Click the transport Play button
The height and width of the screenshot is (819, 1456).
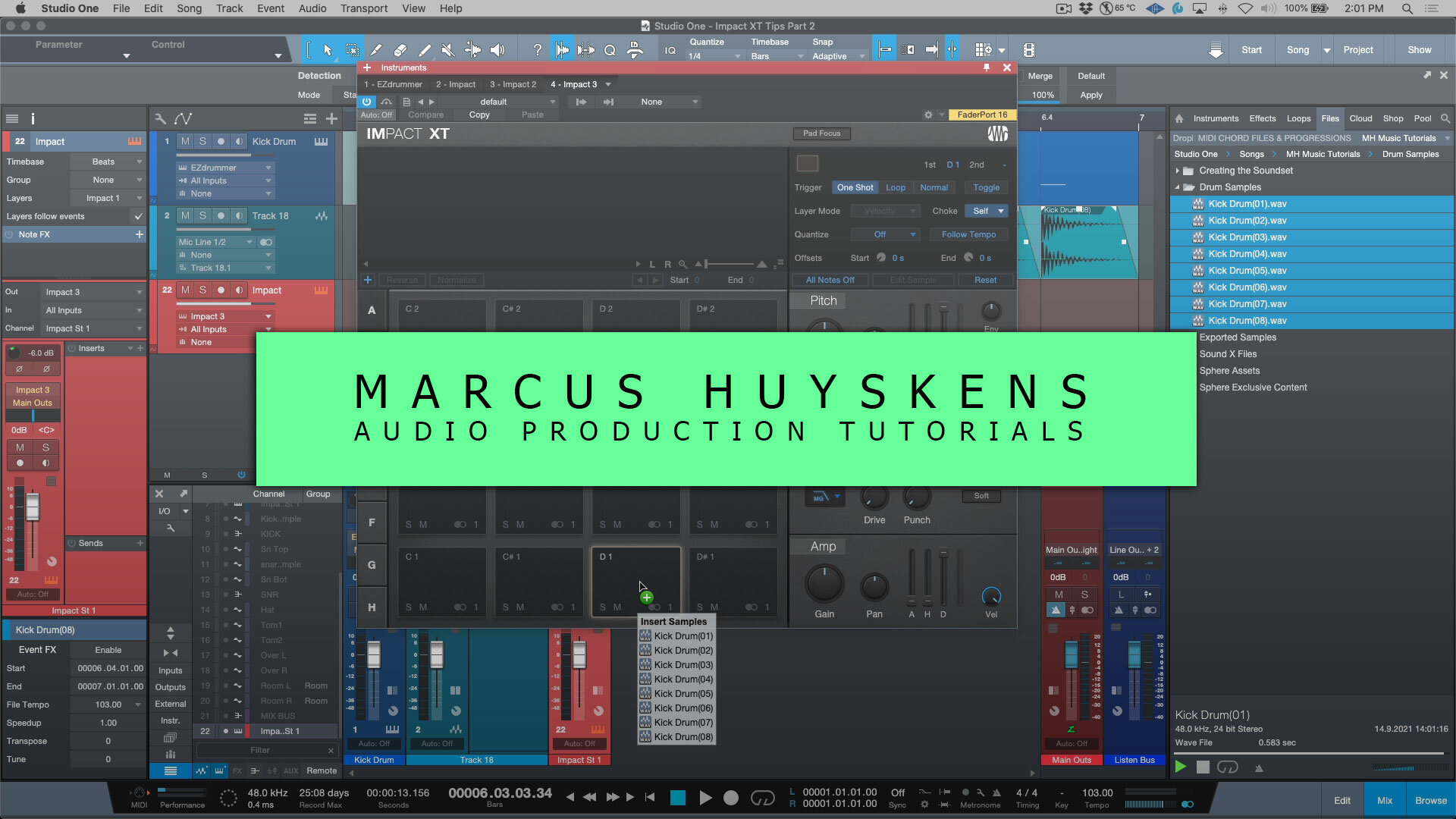click(705, 797)
